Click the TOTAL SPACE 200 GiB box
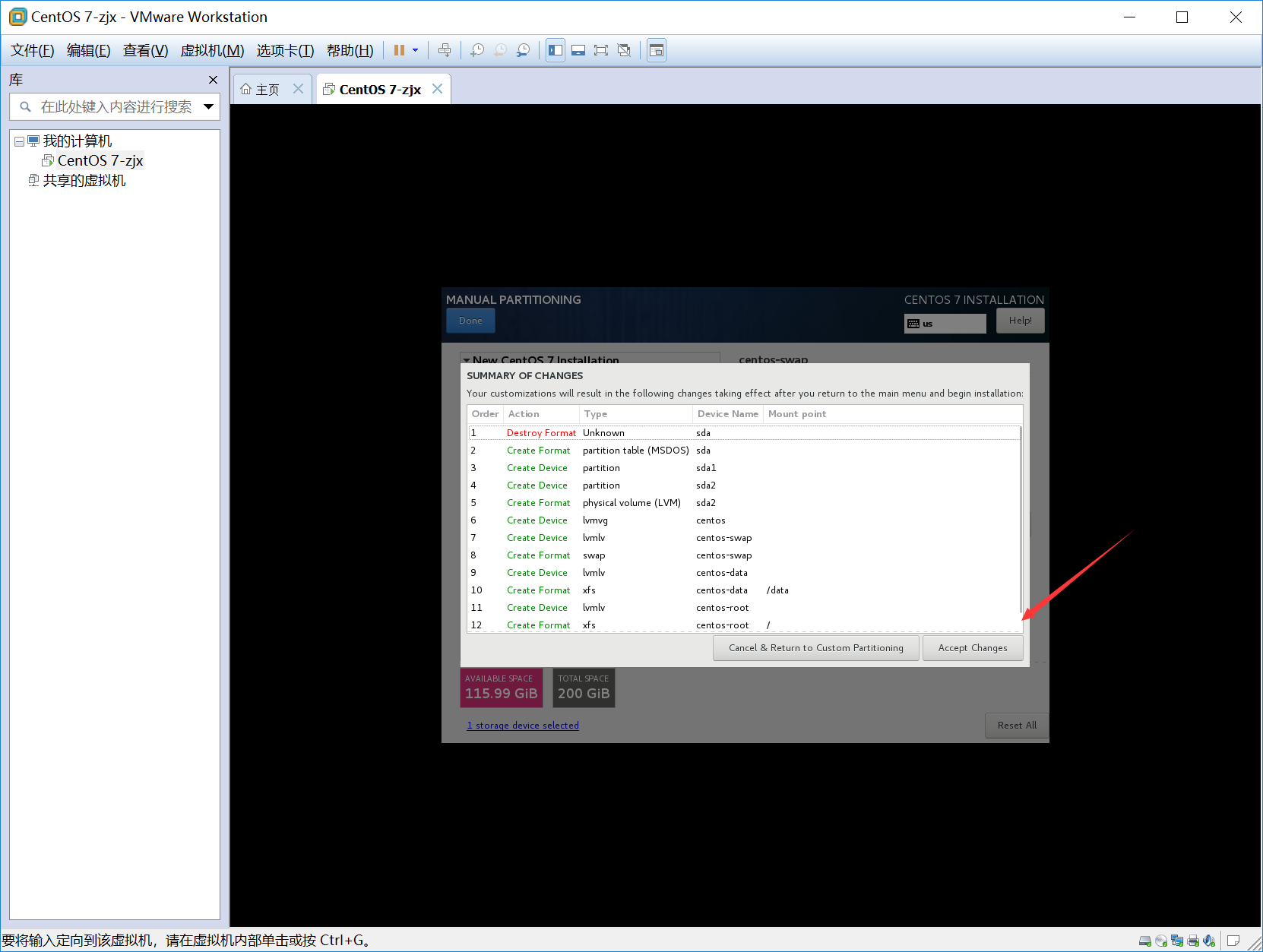This screenshot has height=952, width=1263. click(584, 688)
